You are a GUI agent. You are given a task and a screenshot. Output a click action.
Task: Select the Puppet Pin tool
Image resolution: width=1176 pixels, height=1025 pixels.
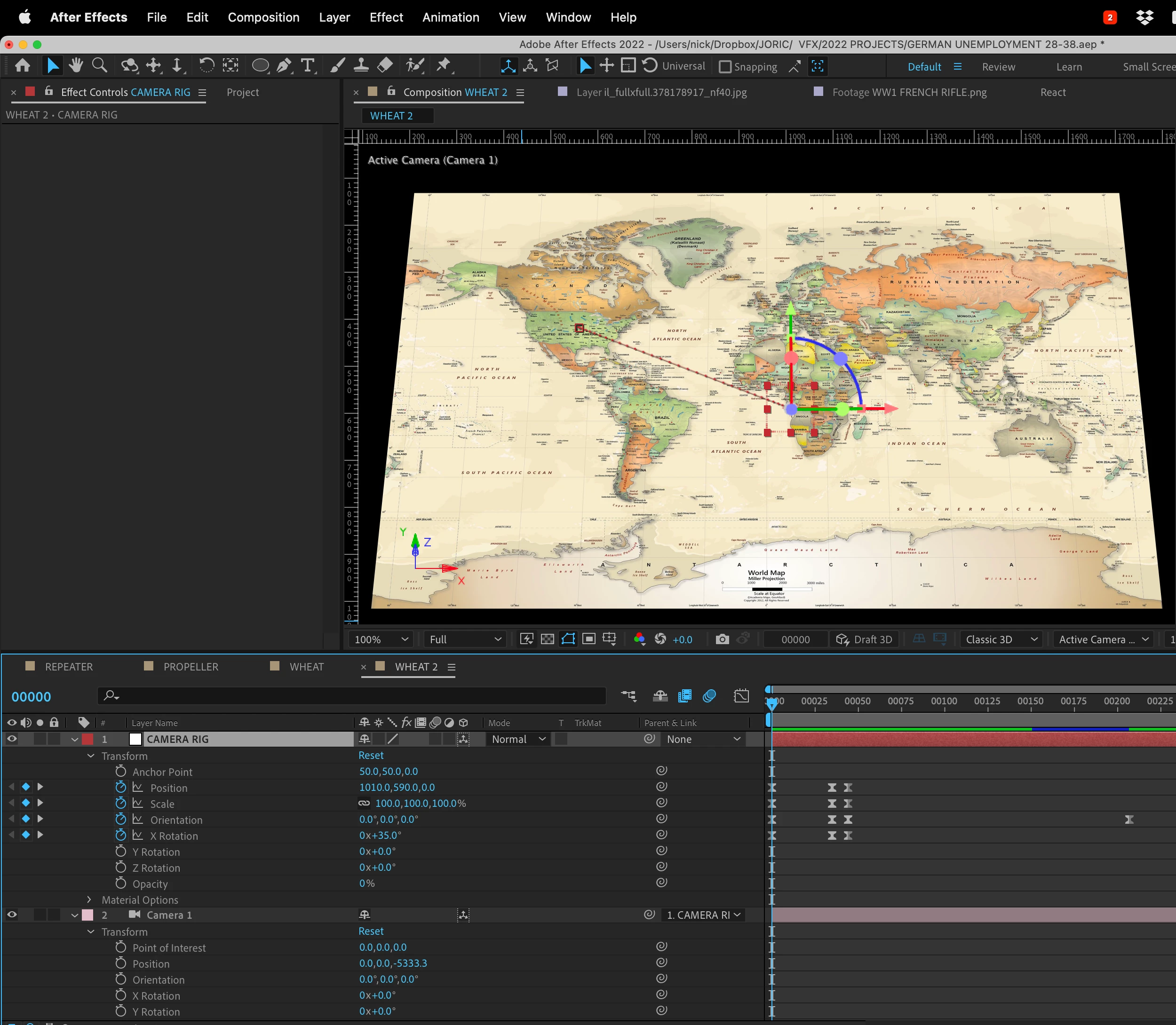pos(444,66)
